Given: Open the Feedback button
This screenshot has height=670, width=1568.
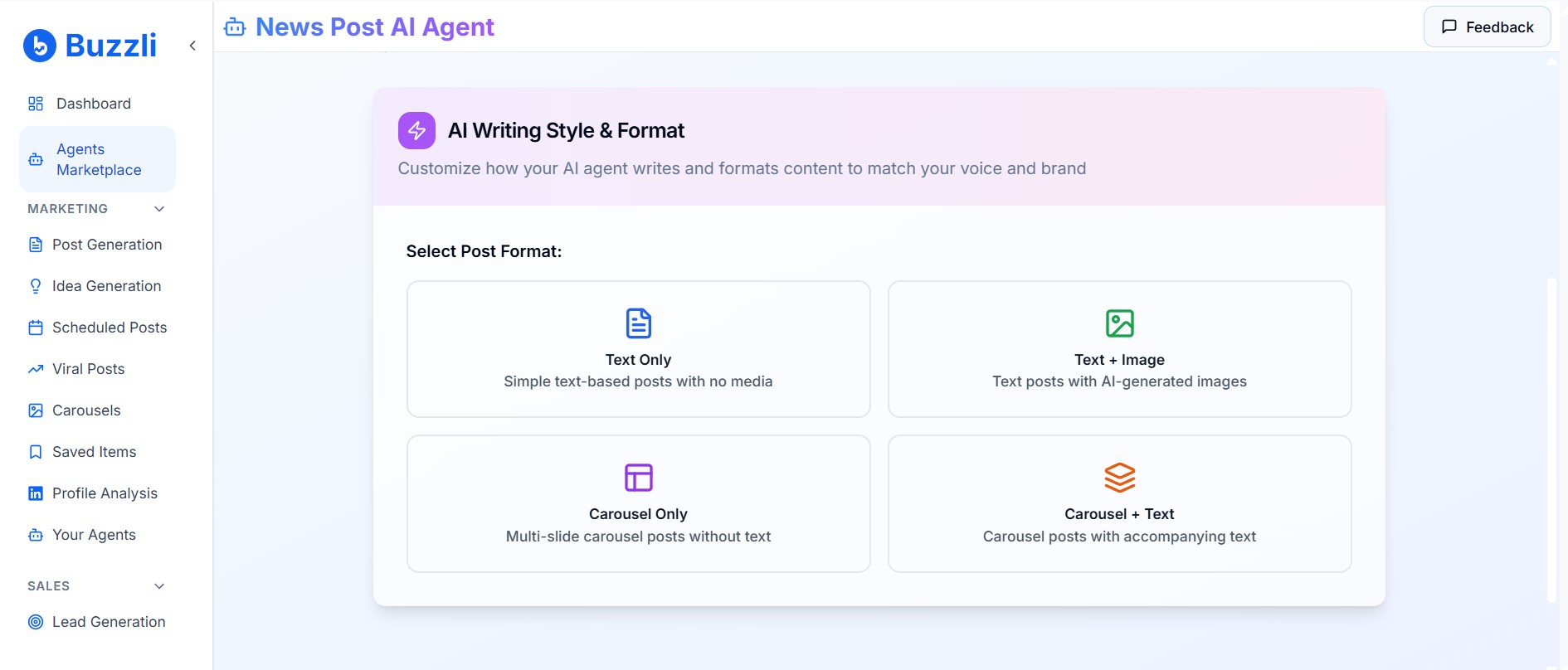Looking at the screenshot, I should pyautogui.click(x=1487, y=27).
